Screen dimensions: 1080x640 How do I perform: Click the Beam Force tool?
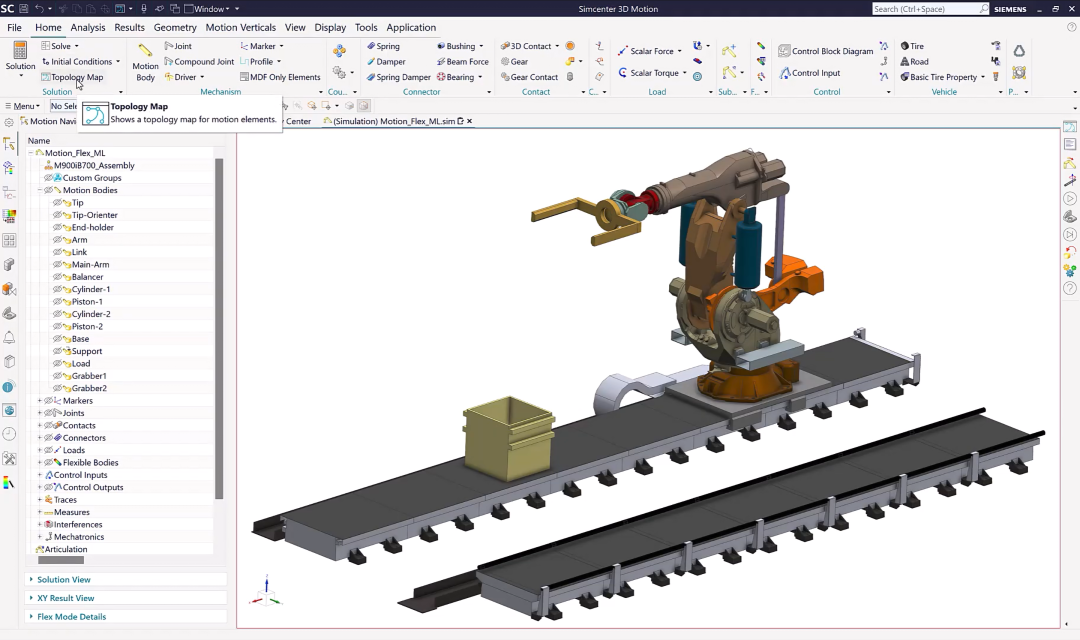(x=463, y=61)
